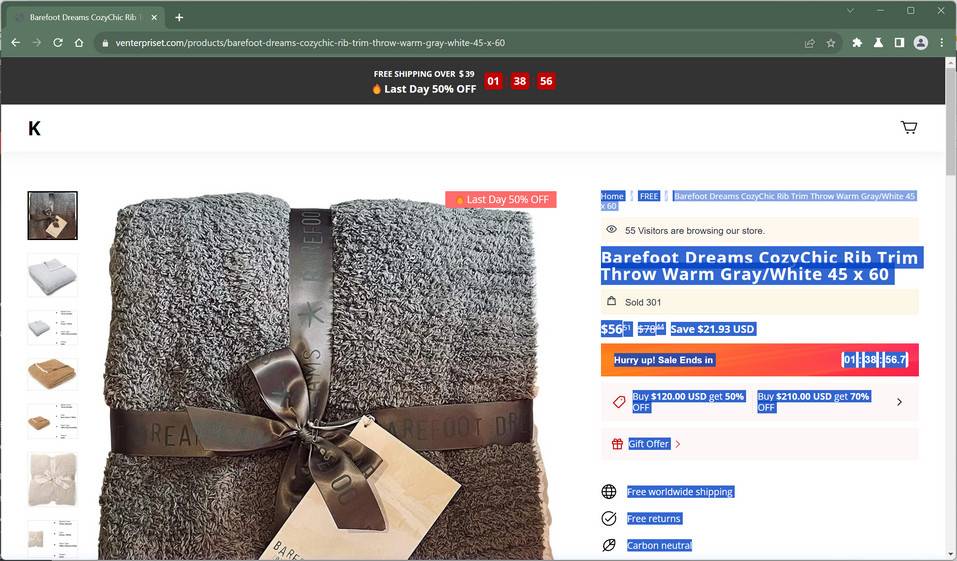Open the Chrome Labs flask icon
957x561 pixels.
(x=878, y=43)
